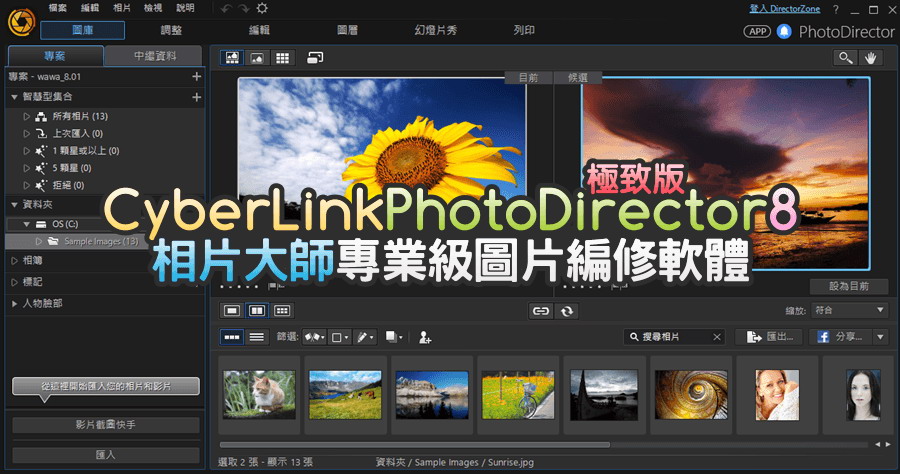Click the 影片截圖快手 button
900x474 pixels.
[106, 425]
